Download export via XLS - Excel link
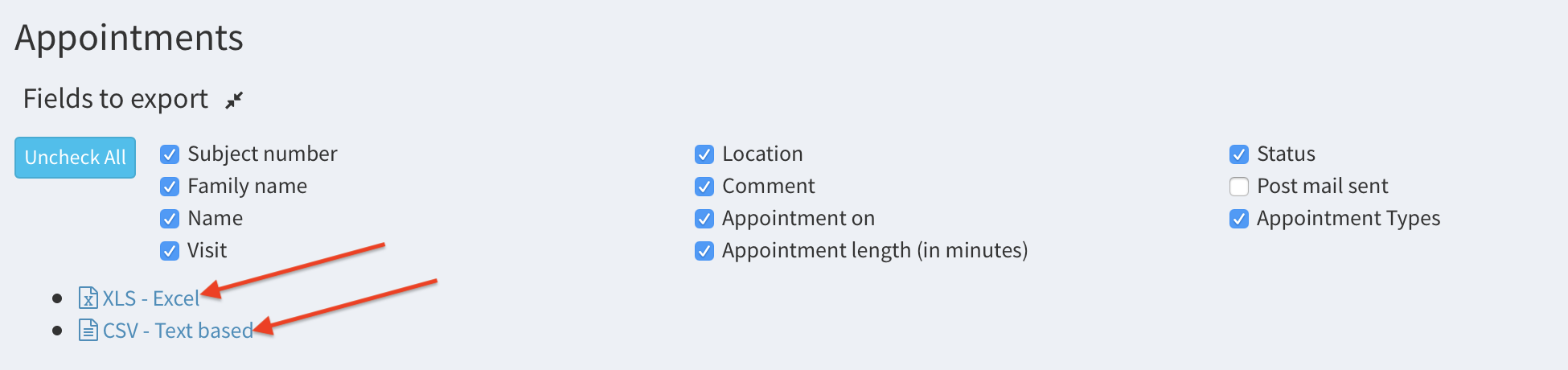 (x=150, y=298)
